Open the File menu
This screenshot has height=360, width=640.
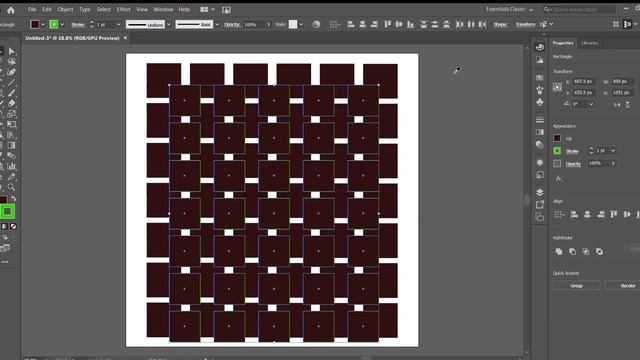pos(32,9)
